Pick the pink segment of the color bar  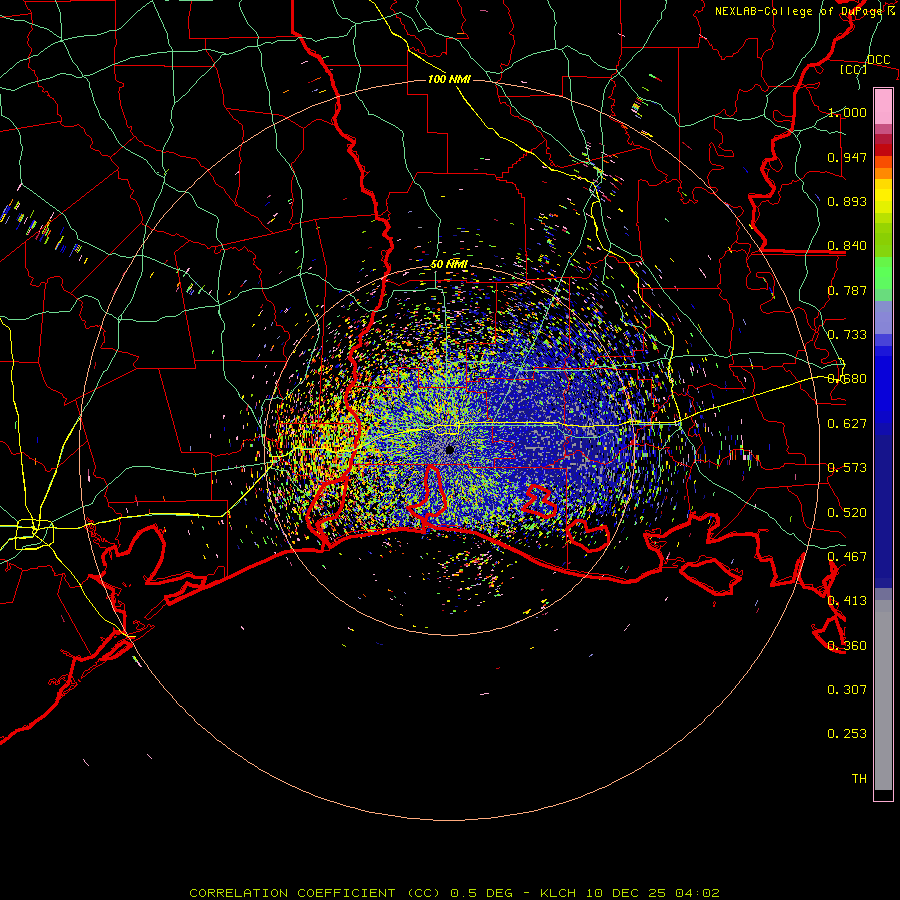[x=883, y=107]
